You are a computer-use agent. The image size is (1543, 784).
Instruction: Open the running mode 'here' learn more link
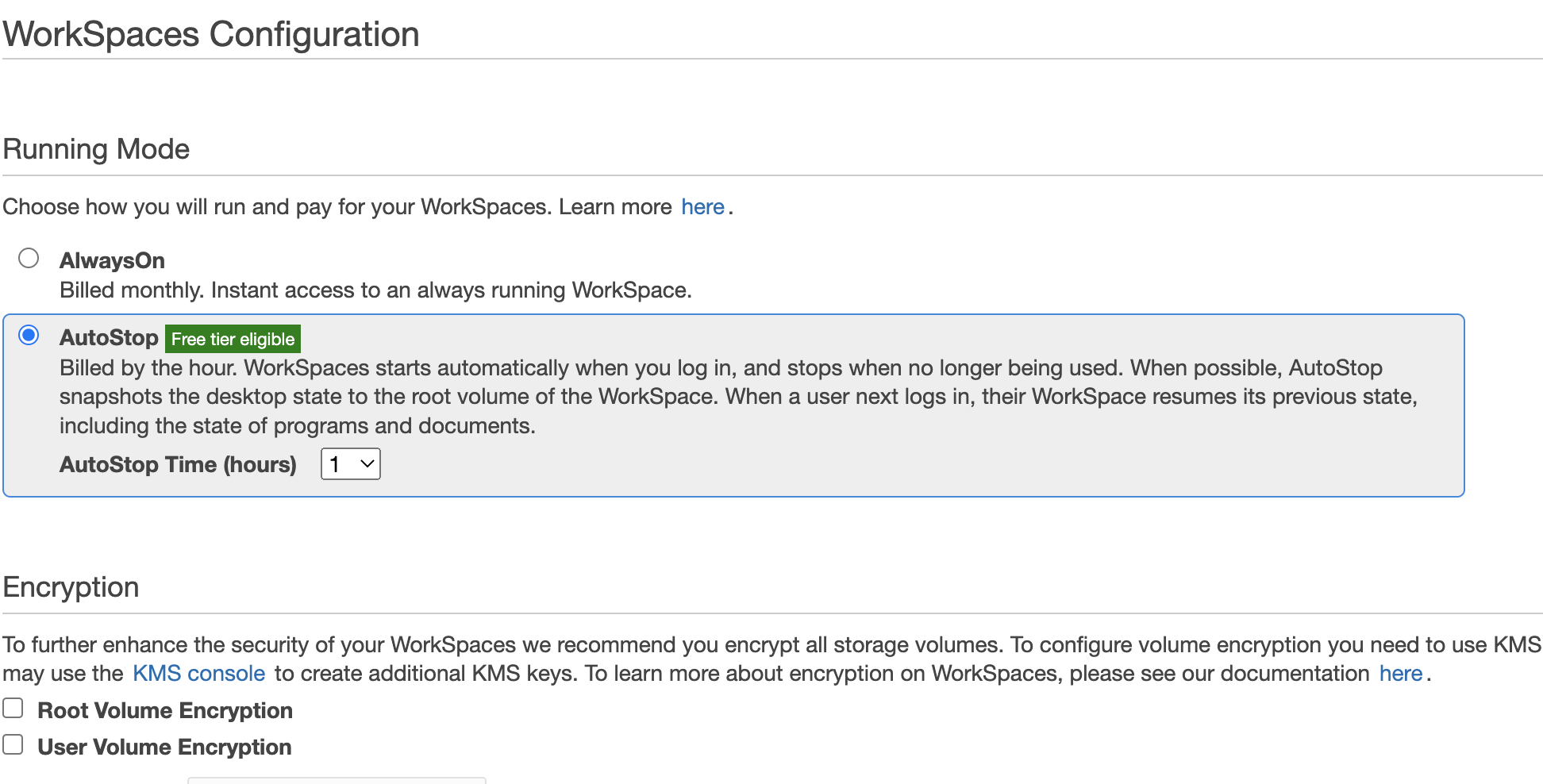pyautogui.click(x=702, y=207)
